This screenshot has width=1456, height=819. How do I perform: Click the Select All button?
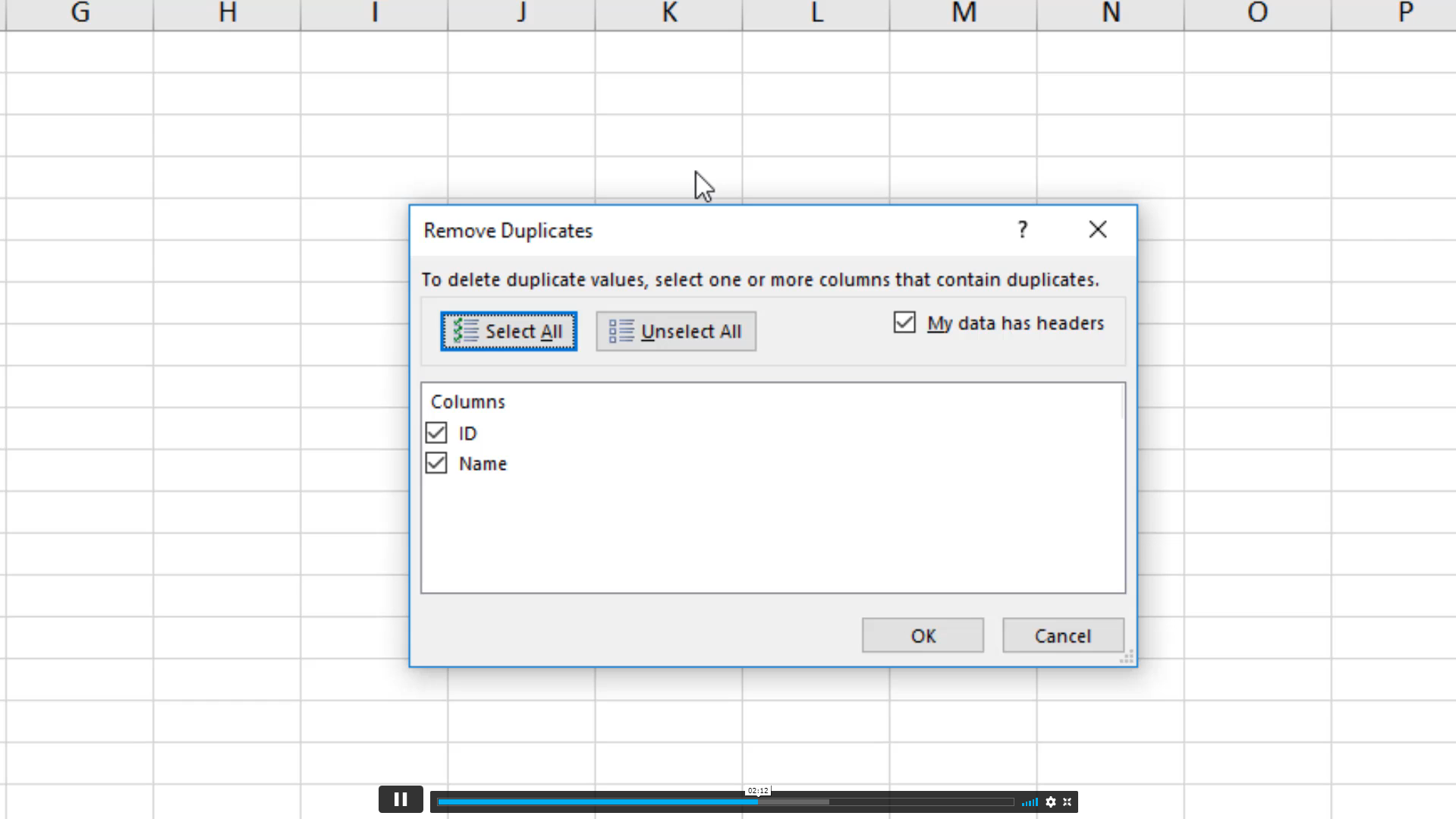[508, 331]
